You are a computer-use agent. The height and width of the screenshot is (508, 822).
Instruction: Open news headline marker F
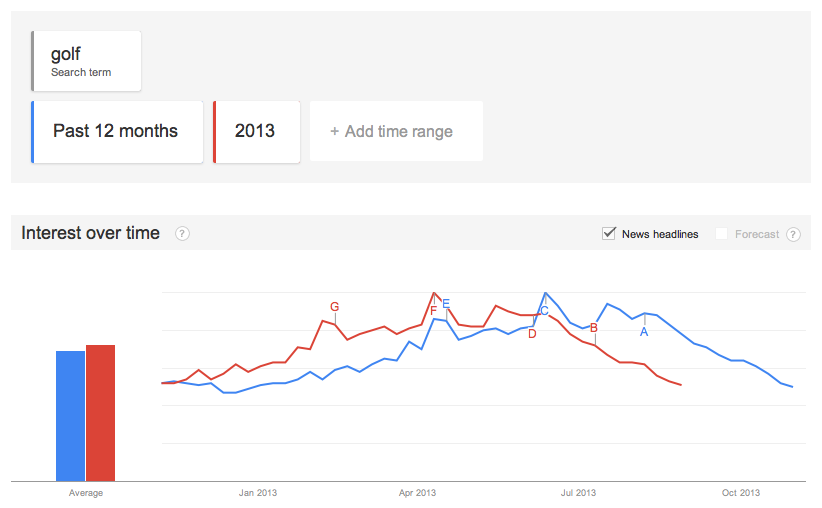(433, 311)
